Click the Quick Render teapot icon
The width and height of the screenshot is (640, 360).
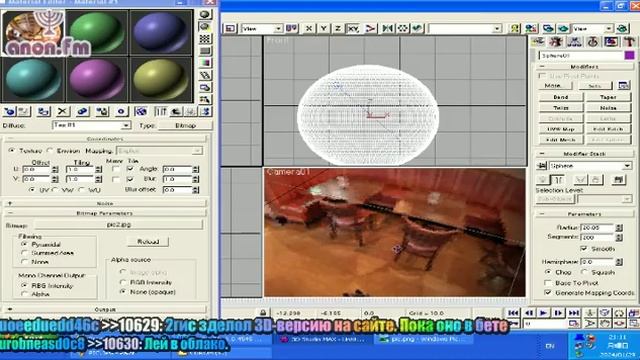click(563, 28)
